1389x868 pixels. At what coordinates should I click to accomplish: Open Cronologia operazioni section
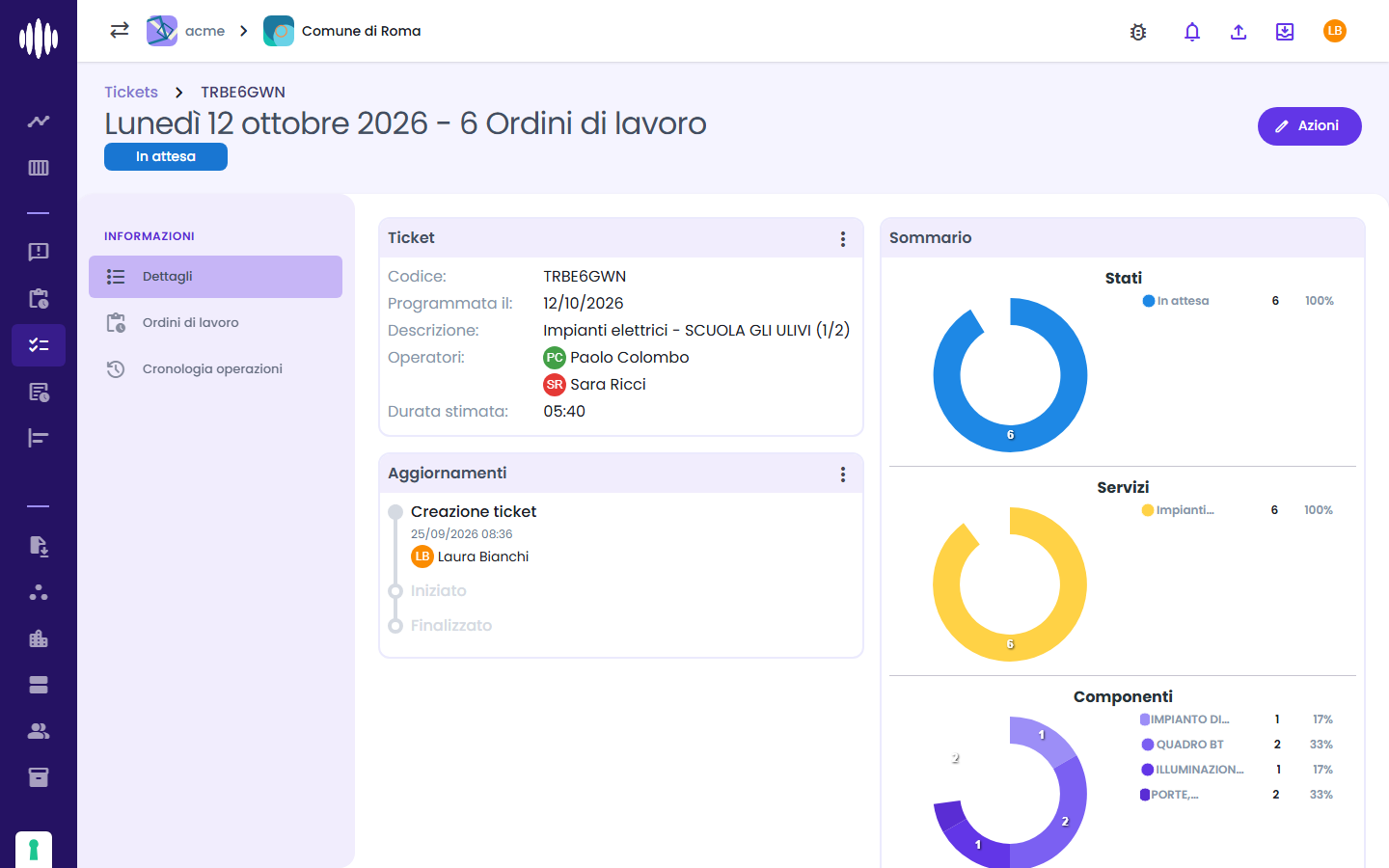(x=215, y=369)
